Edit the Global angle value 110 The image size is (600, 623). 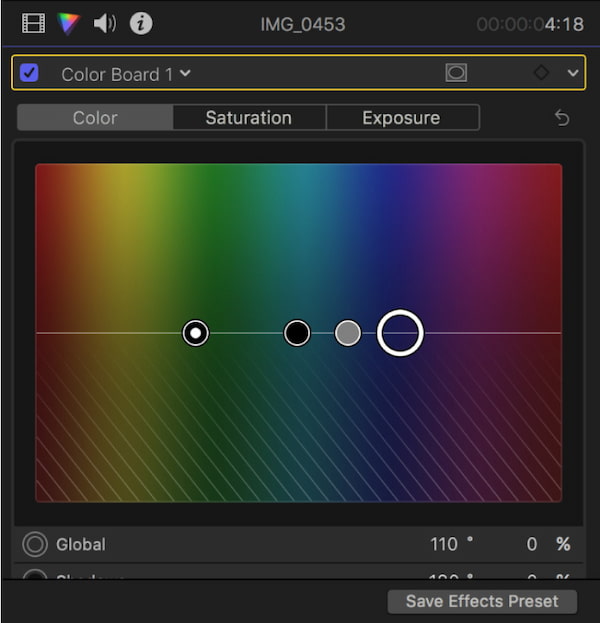click(444, 544)
